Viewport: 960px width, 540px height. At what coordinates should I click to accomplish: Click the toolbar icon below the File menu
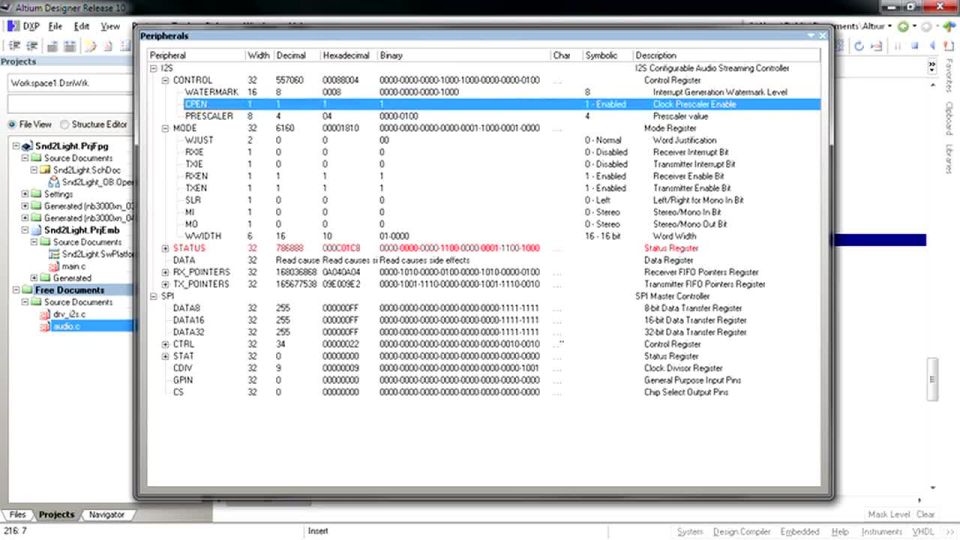click(53, 46)
